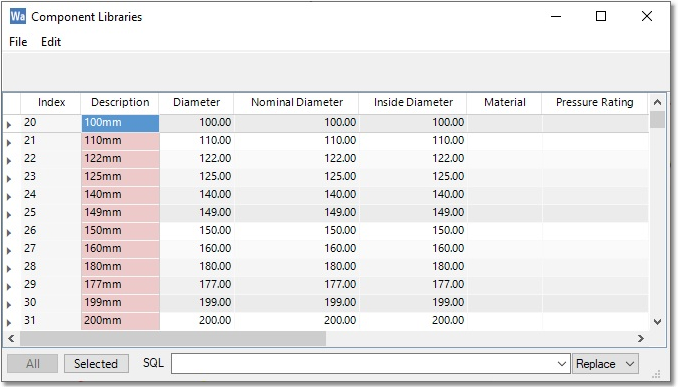Select row 29 using its row arrow

[10, 287]
